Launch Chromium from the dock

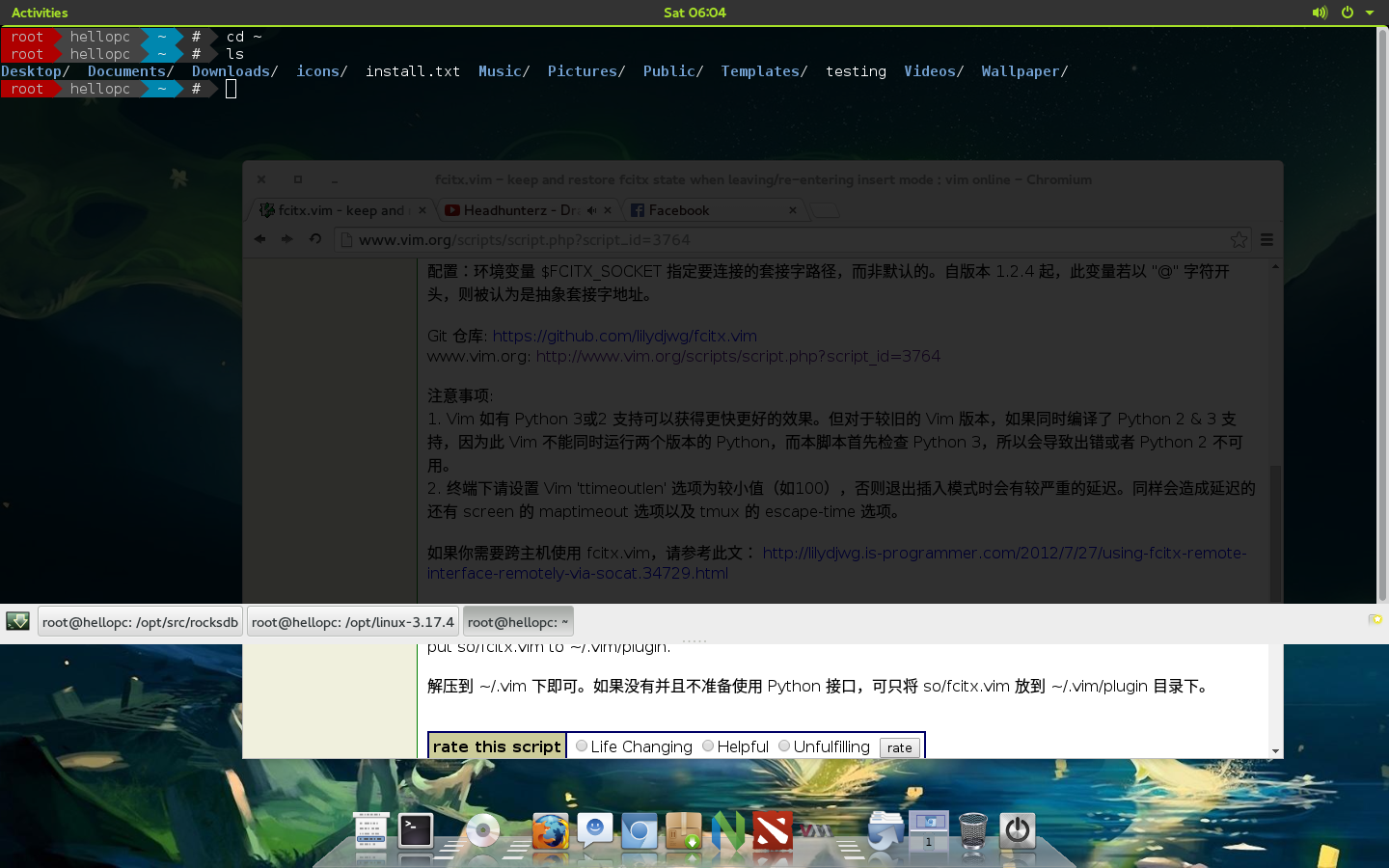coord(639,830)
